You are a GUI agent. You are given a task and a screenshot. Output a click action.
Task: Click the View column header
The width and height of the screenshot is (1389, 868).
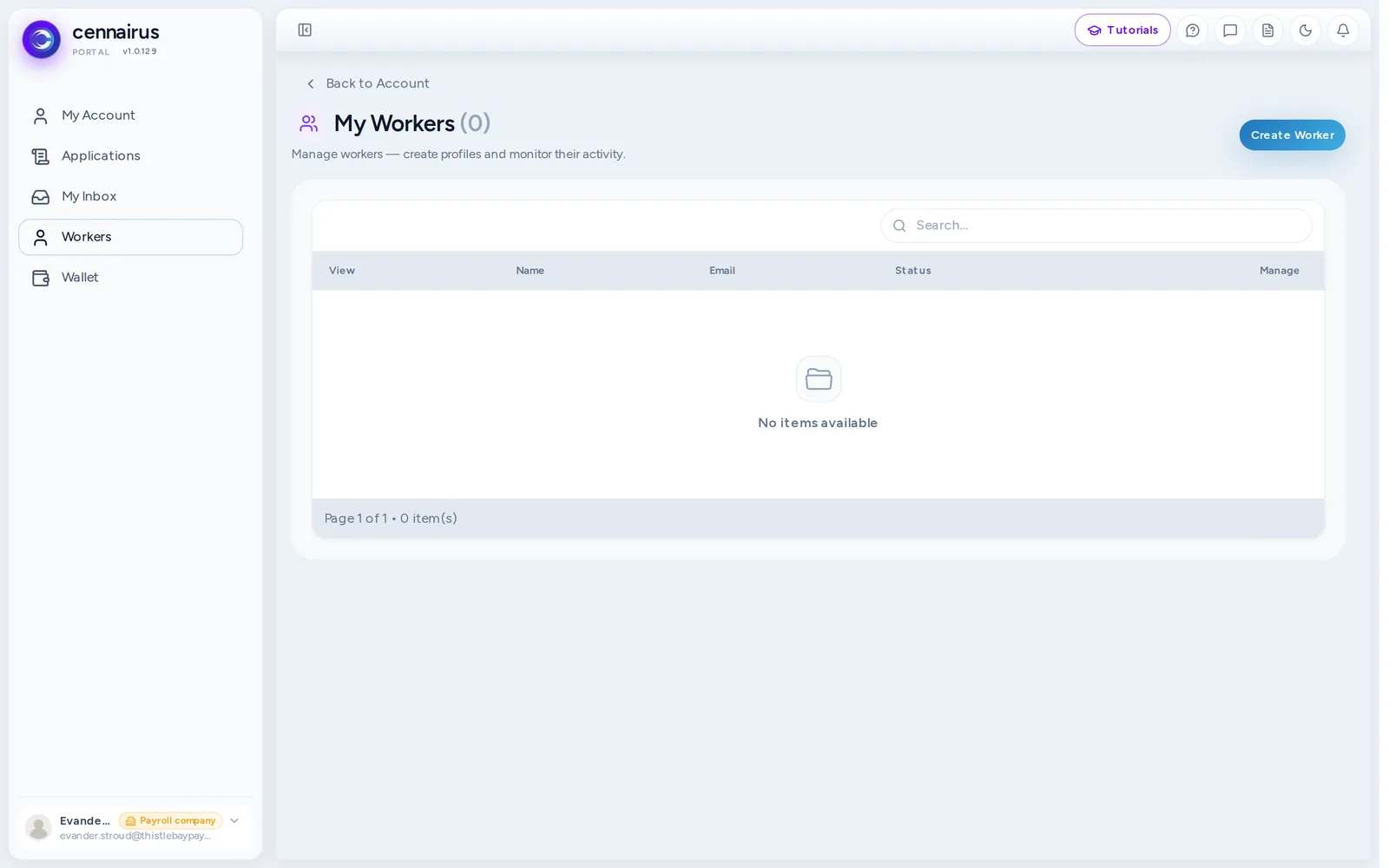[x=341, y=271]
